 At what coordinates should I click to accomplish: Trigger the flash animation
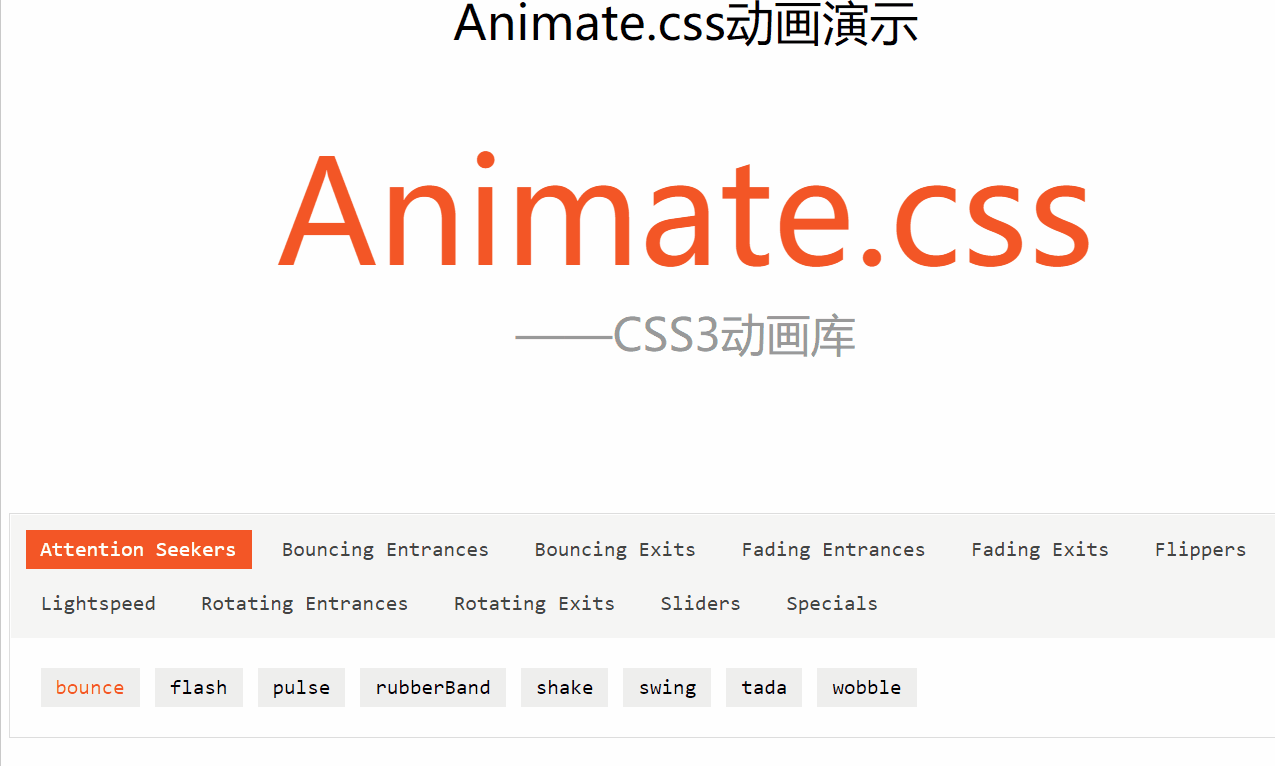pyautogui.click(x=198, y=687)
